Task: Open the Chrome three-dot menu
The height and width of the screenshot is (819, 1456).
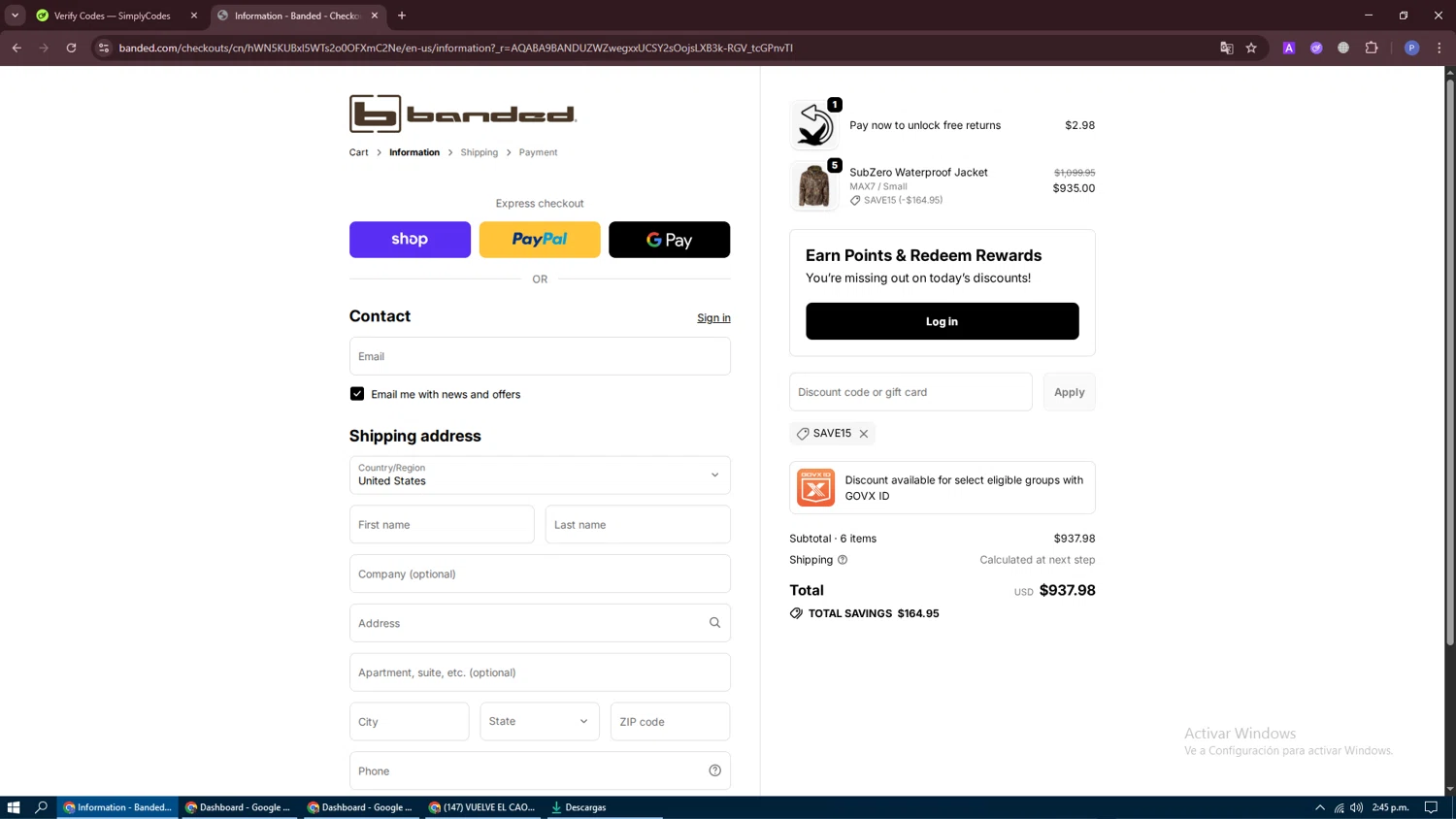Action: point(1439,48)
